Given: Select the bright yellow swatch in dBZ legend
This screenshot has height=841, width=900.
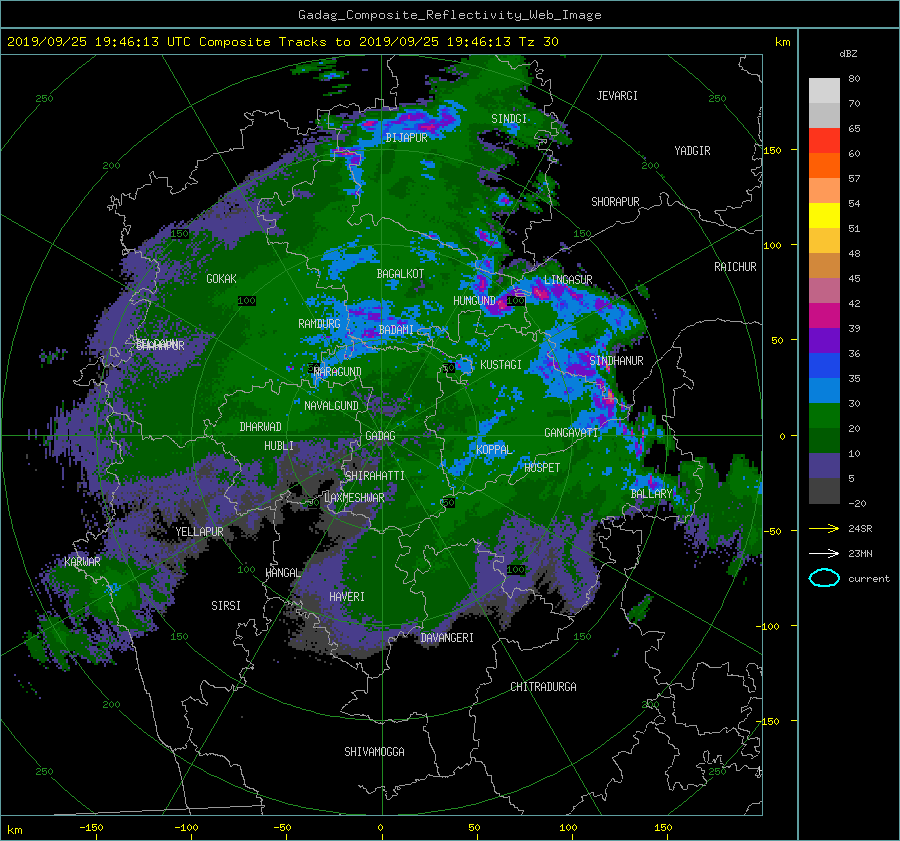Looking at the screenshot, I should (x=824, y=215).
